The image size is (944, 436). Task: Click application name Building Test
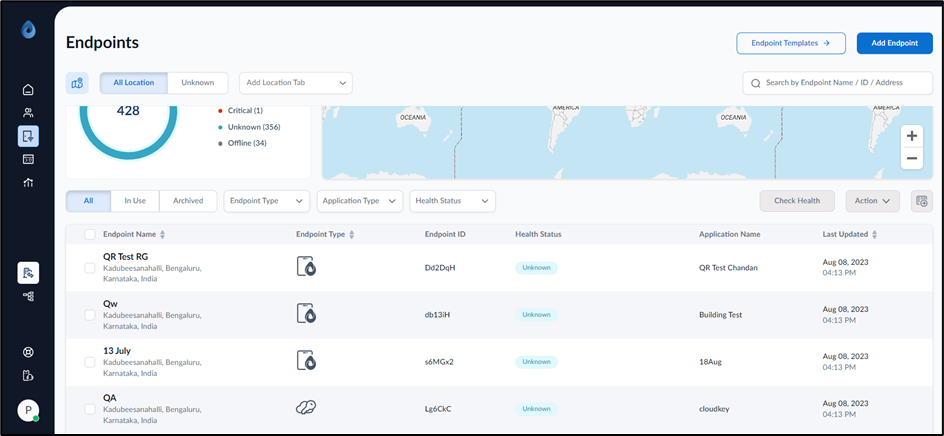721,314
